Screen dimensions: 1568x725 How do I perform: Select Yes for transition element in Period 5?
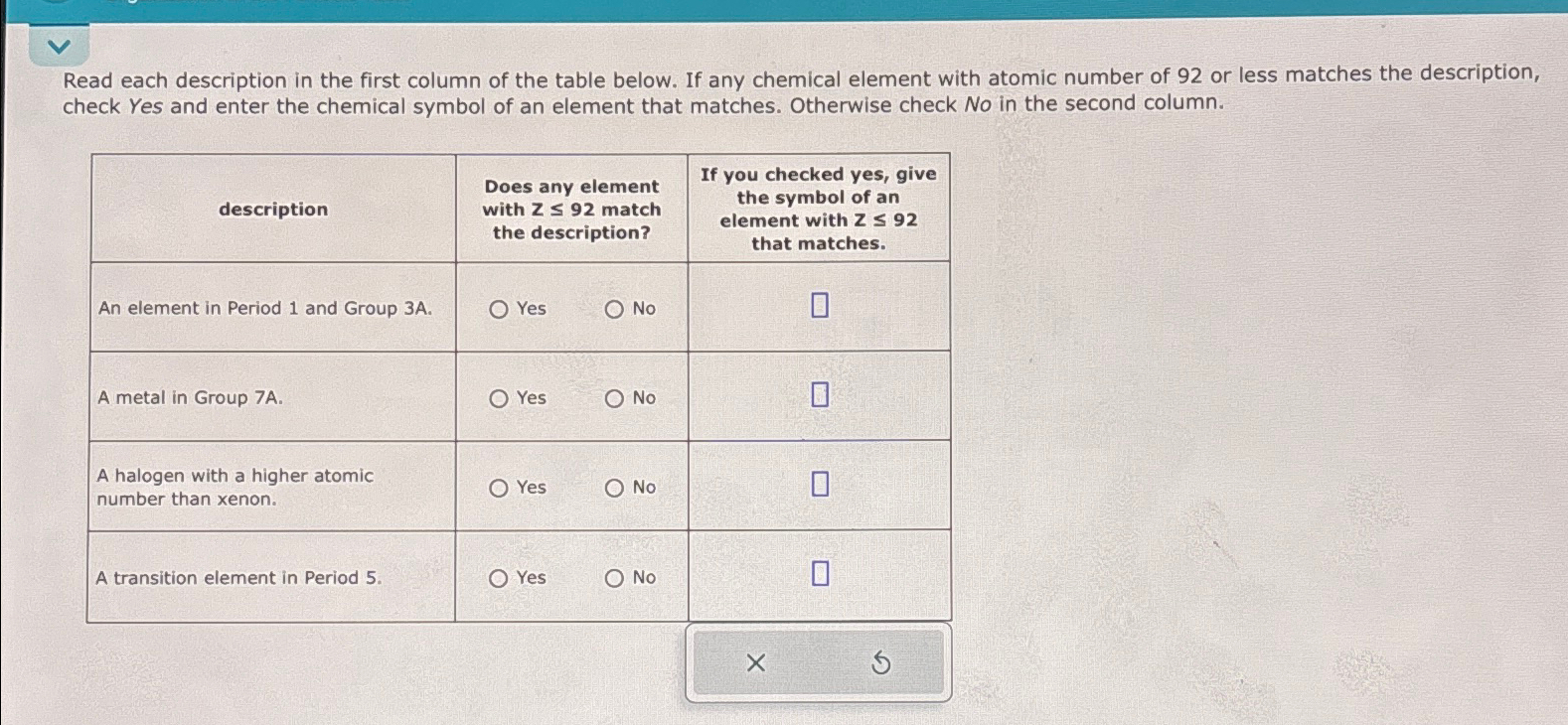[498, 578]
